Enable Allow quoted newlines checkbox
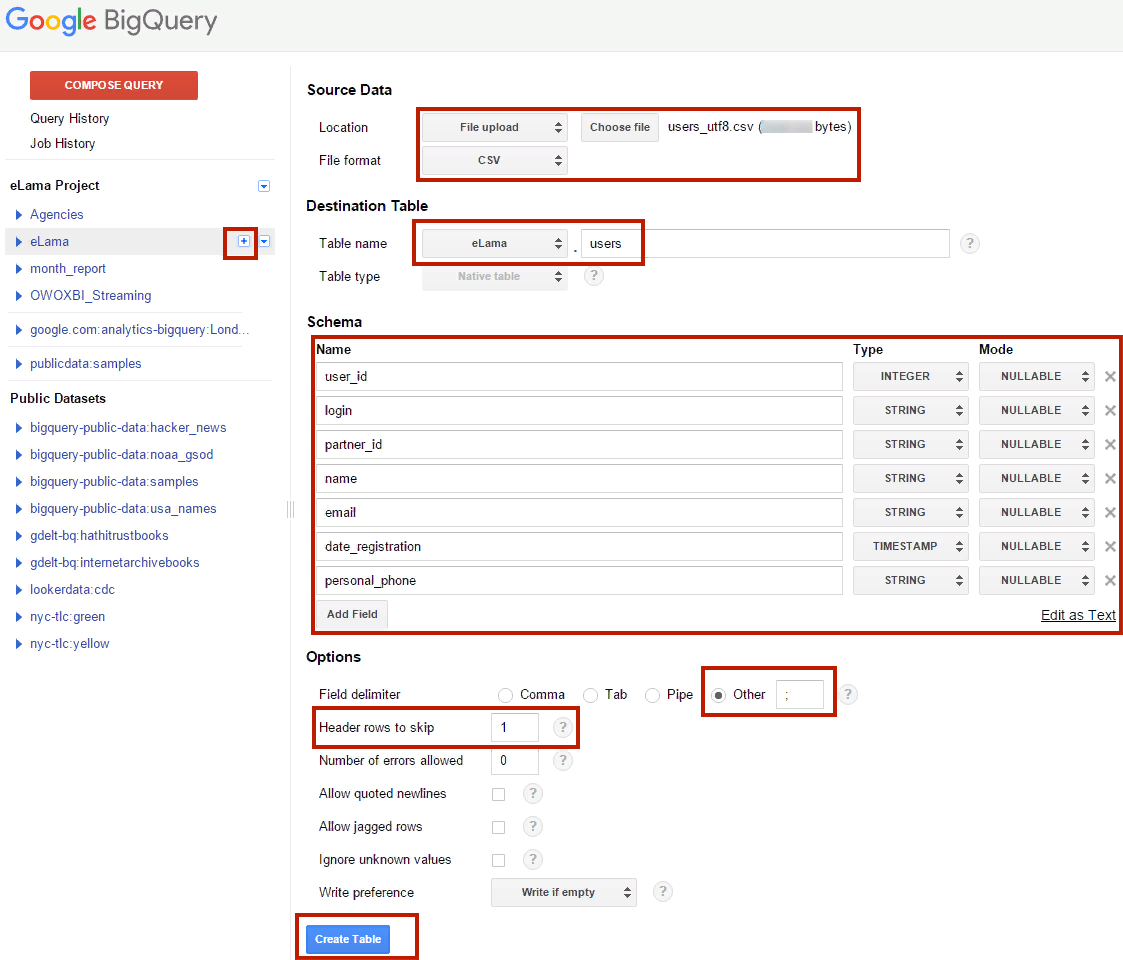This screenshot has height=960, width=1123. click(498, 795)
